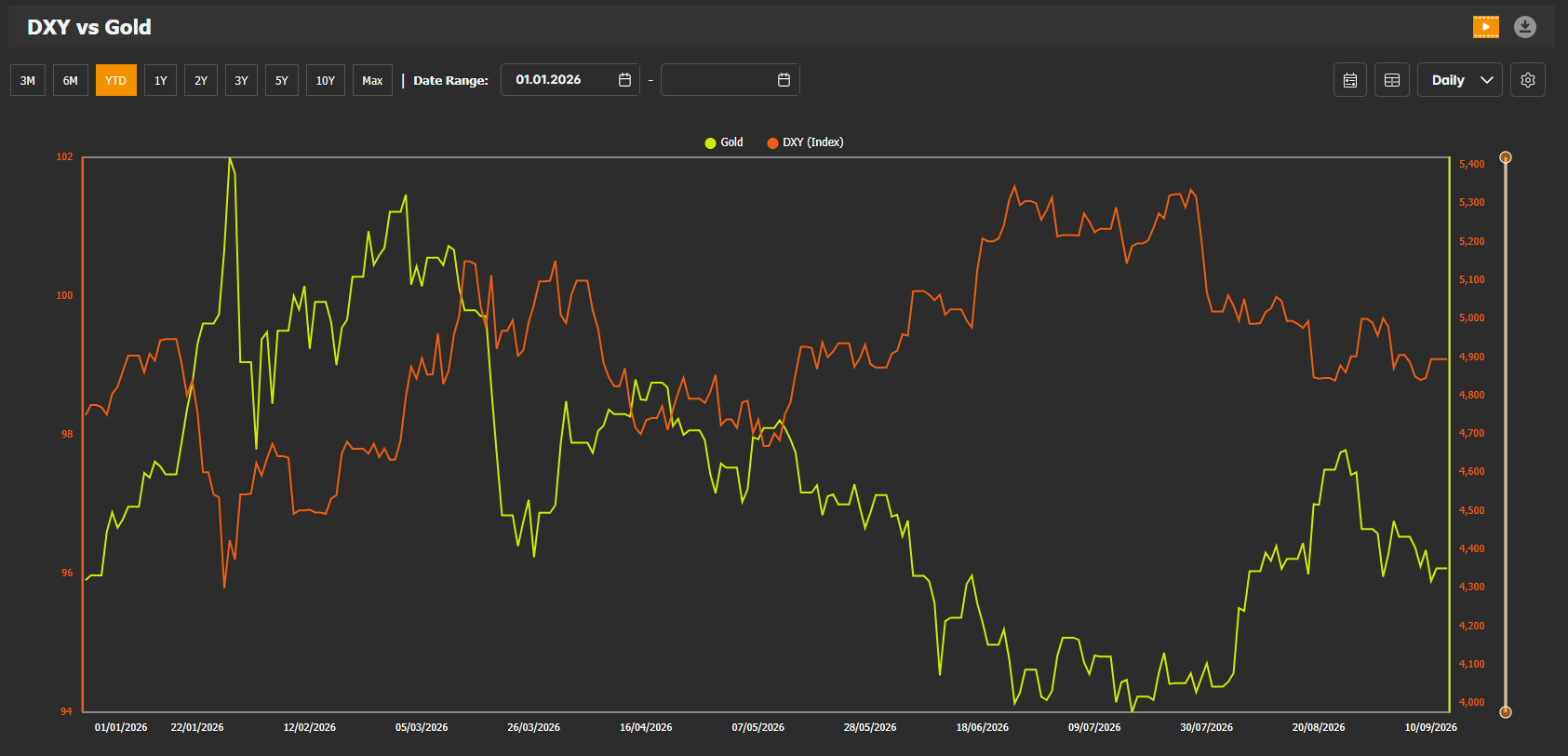Click the 10/09/2026 x-axis date label
Viewport: 1568px width, 756px height.
[x=1431, y=727]
